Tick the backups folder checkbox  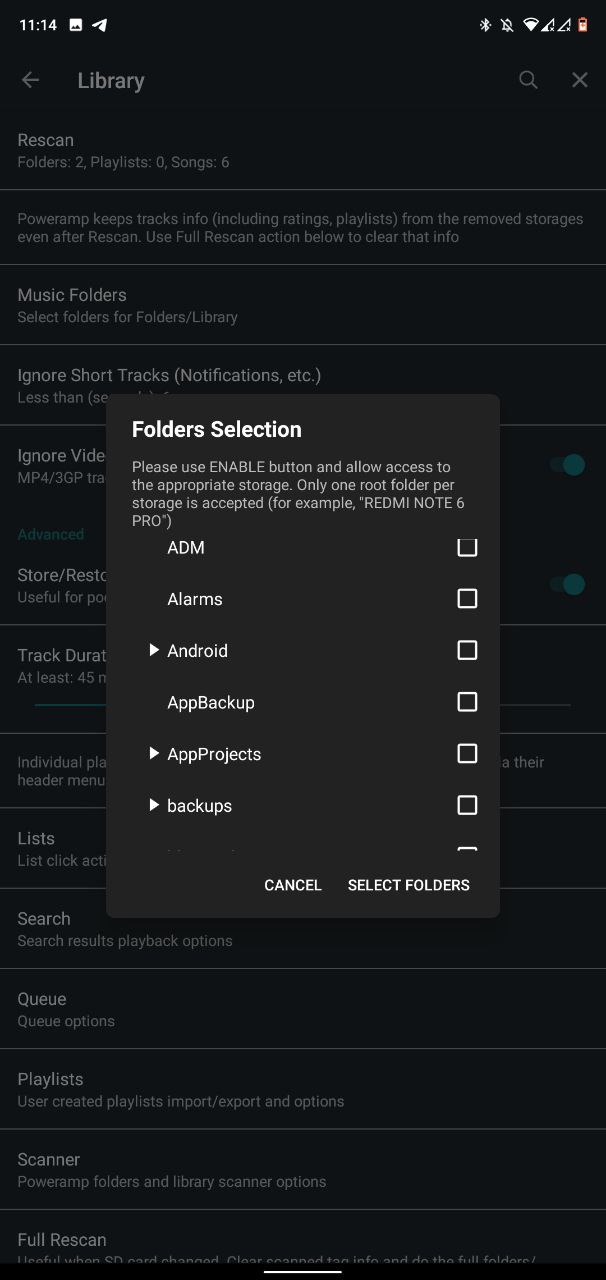[x=467, y=805]
